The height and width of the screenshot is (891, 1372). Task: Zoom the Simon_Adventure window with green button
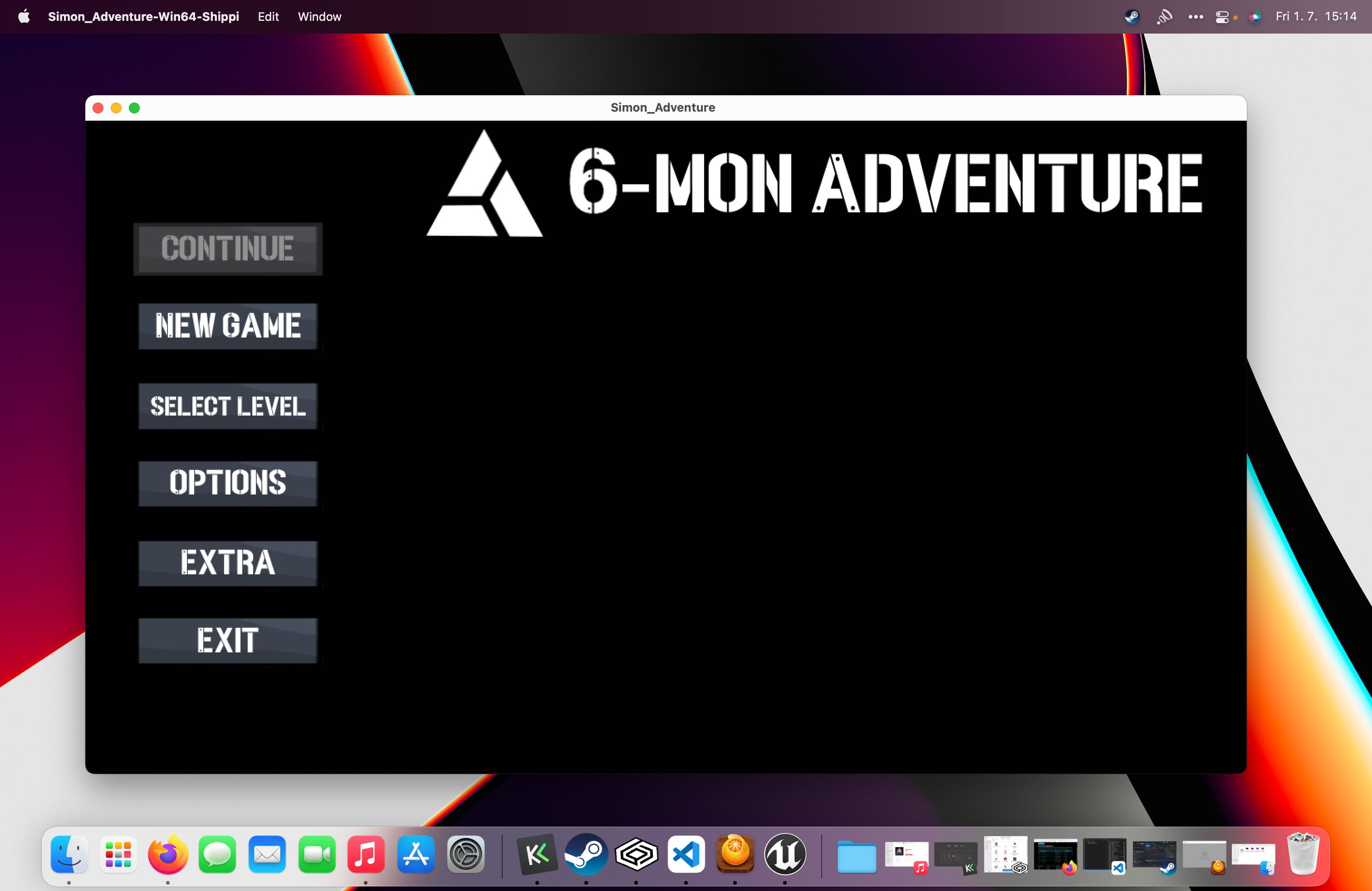pos(134,108)
